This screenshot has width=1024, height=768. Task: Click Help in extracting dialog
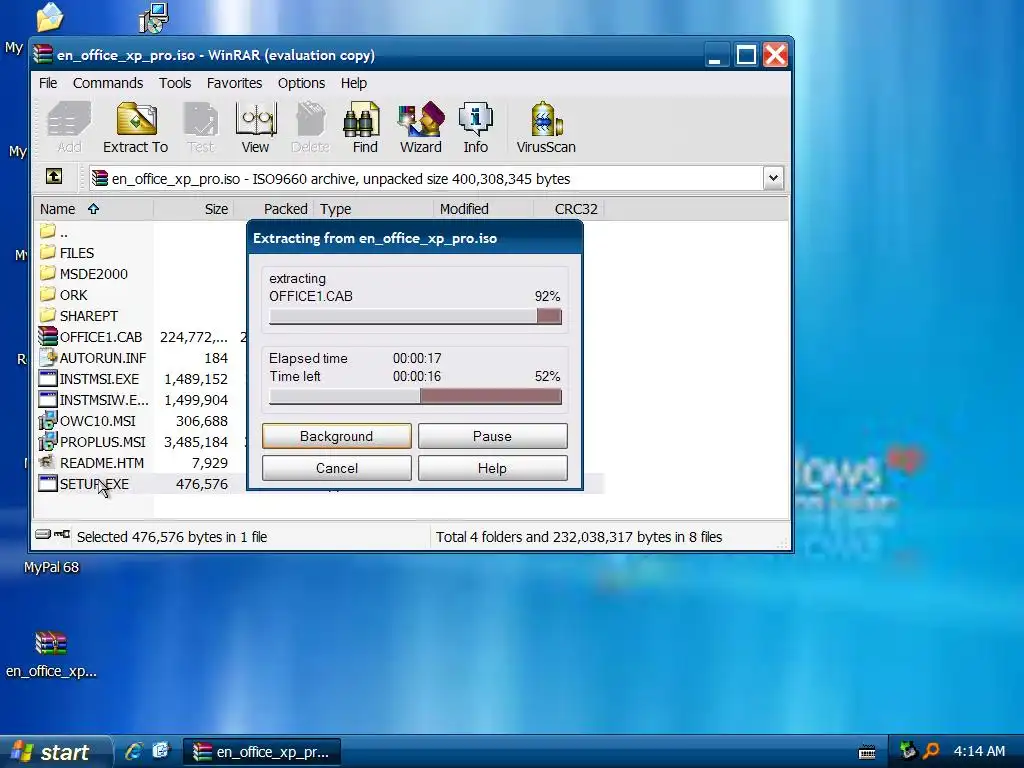point(492,468)
